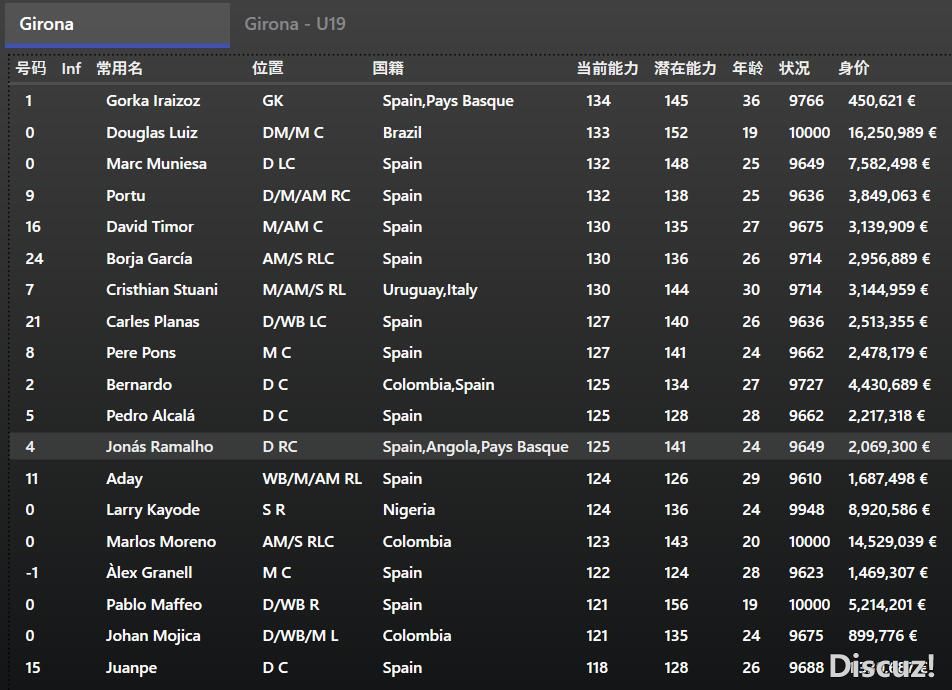Select player Pablo Maffeo
Viewport: 952px width, 690px height.
pyautogui.click(x=154, y=605)
